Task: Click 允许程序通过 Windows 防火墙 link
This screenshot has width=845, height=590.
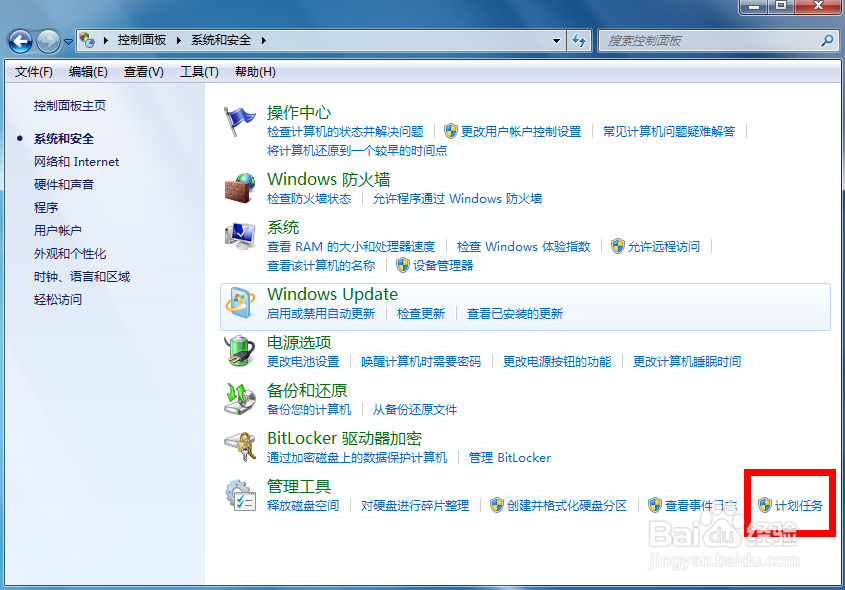Action: pyautogui.click(x=458, y=199)
